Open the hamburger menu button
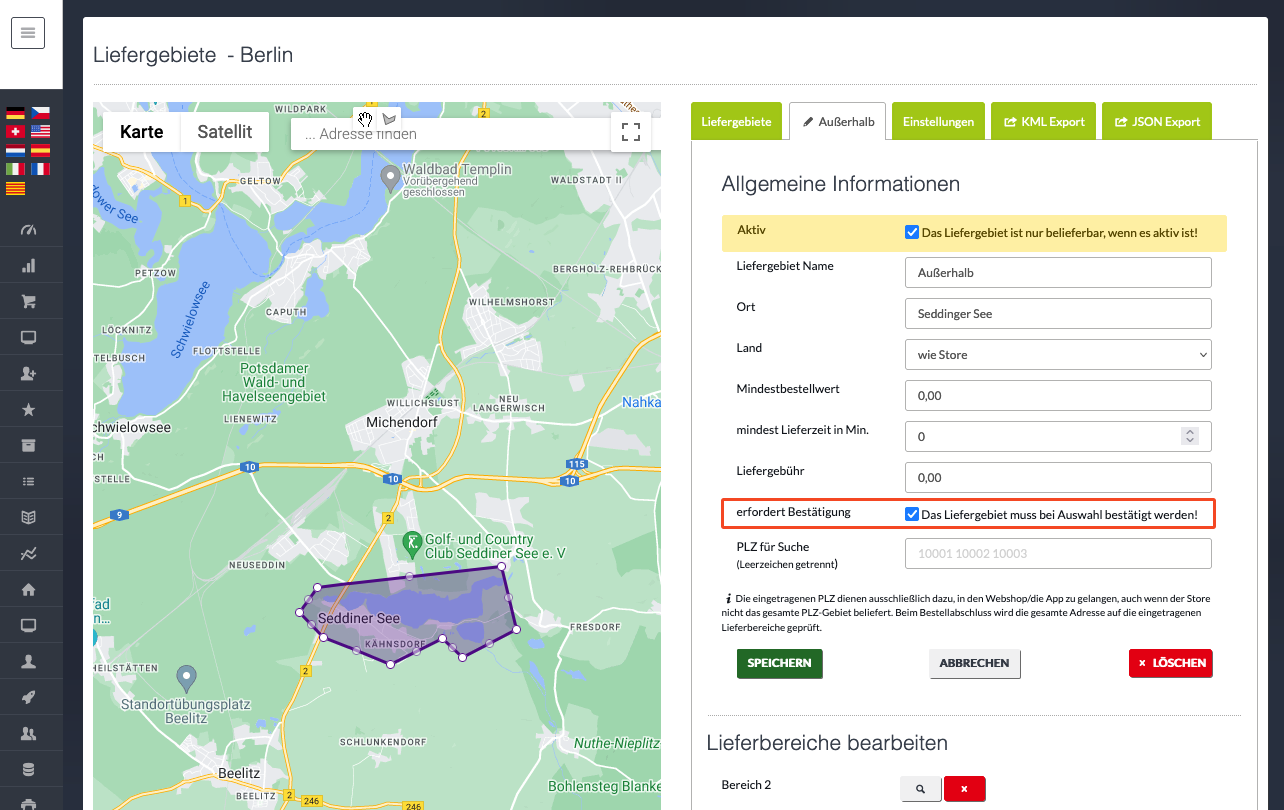The height and width of the screenshot is (810, 1284). [x=28, y=33]
